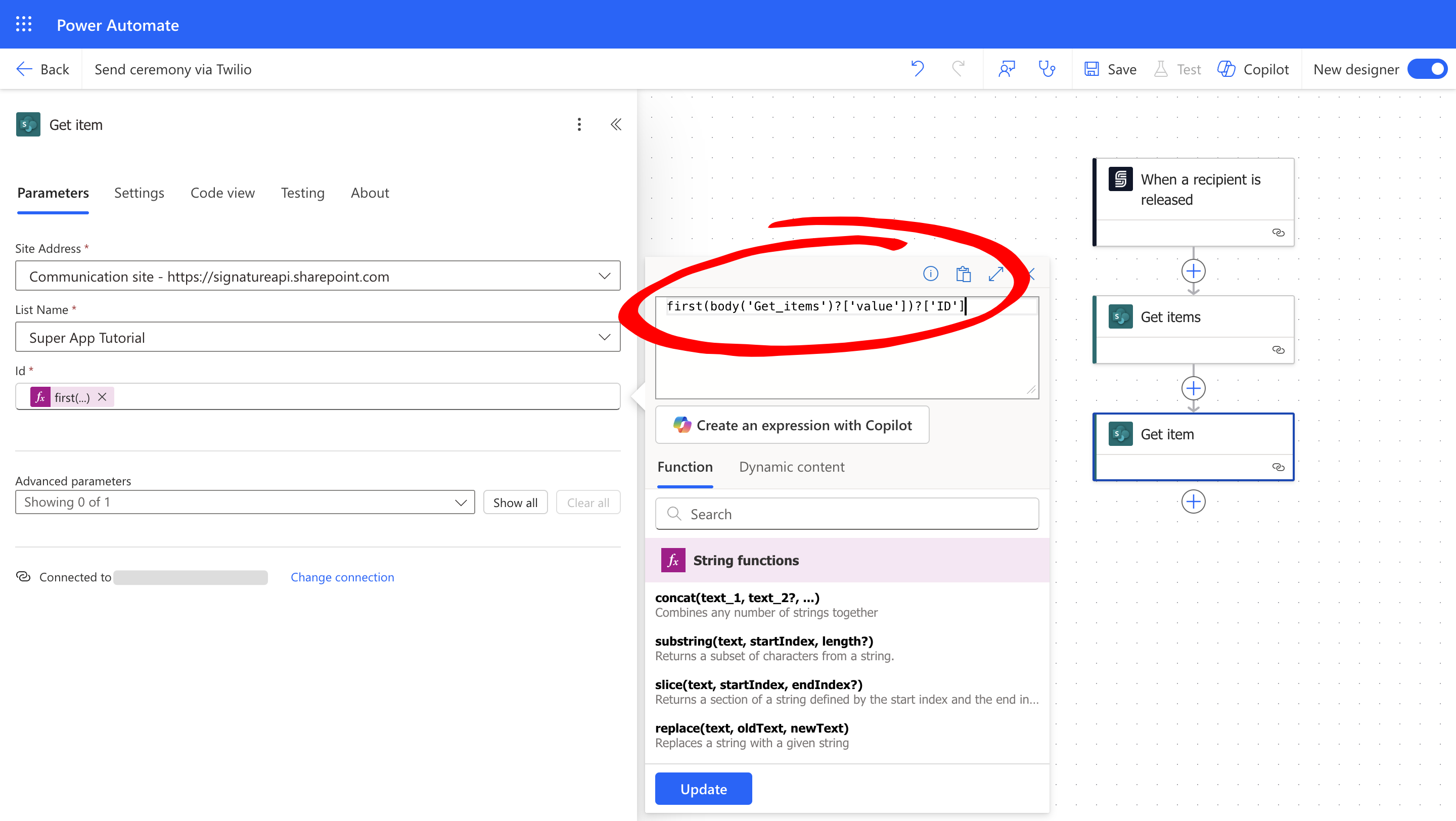Toggle the New designer switch
Screen dimensions: 1456x821
1428,69
